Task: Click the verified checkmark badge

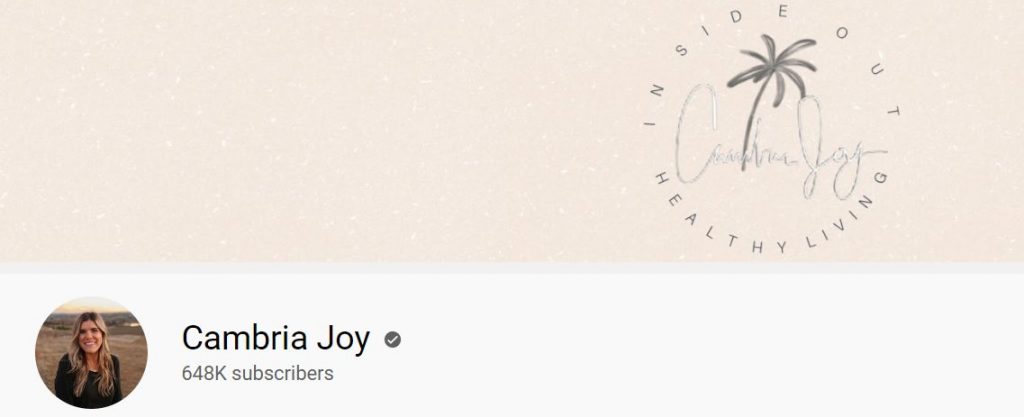Action: [392, 339]
